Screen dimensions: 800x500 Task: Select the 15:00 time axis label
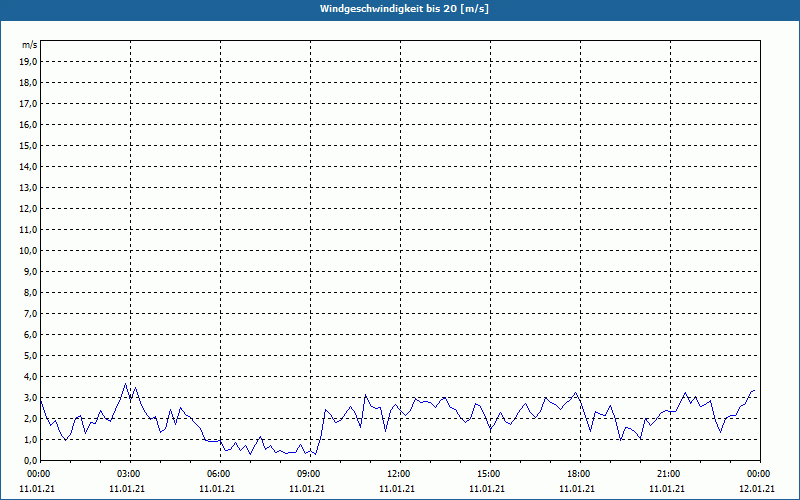pos(489,473)
